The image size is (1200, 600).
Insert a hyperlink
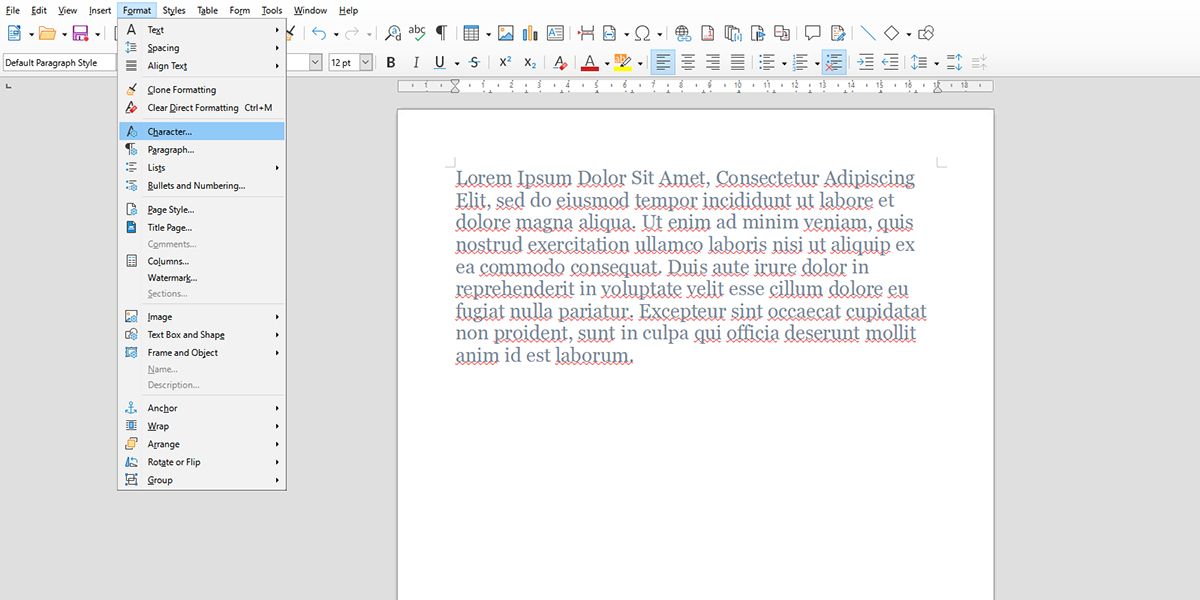coord(683,32)
